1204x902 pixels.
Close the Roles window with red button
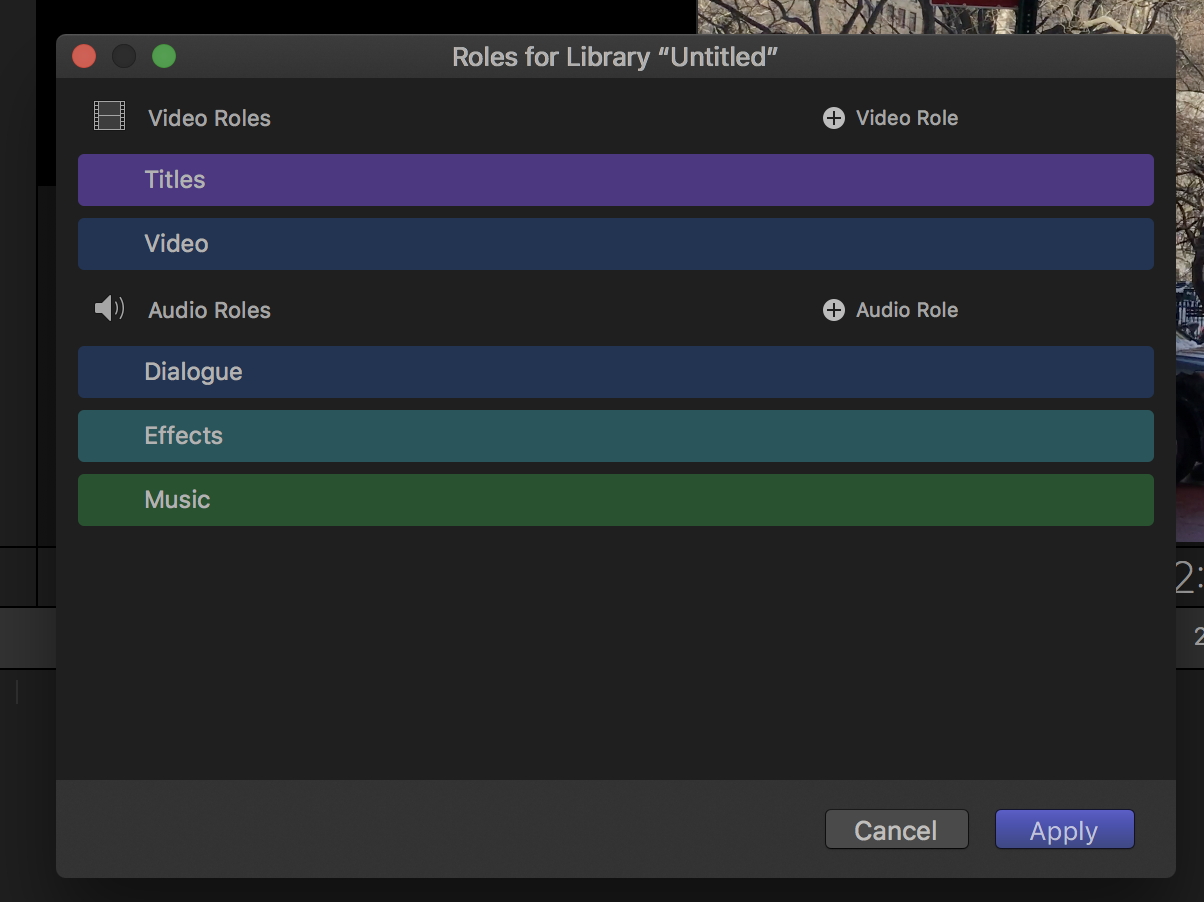point(84,57)
